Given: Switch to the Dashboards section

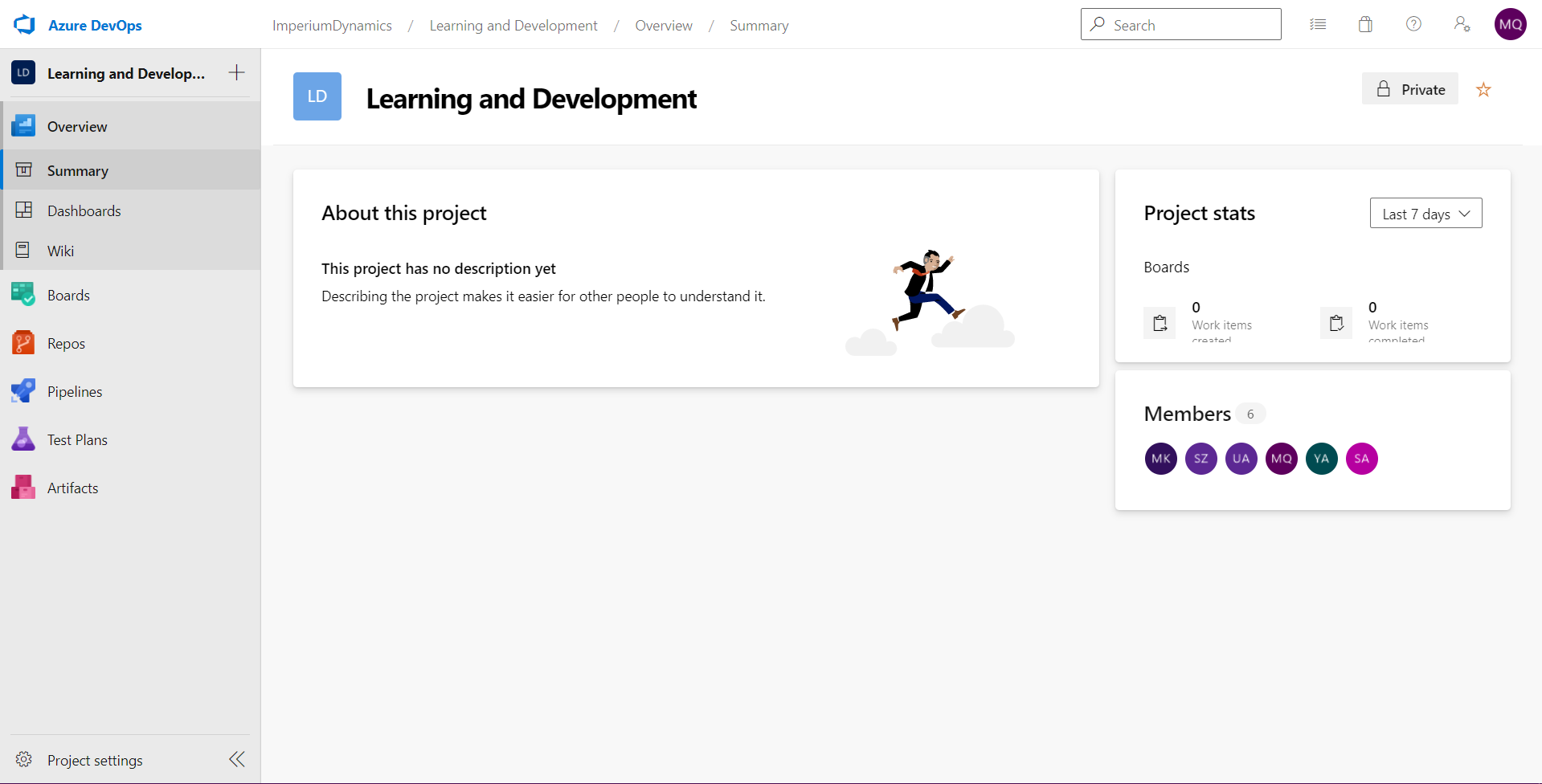Looking at the screenshot, I should pos(83,210).
